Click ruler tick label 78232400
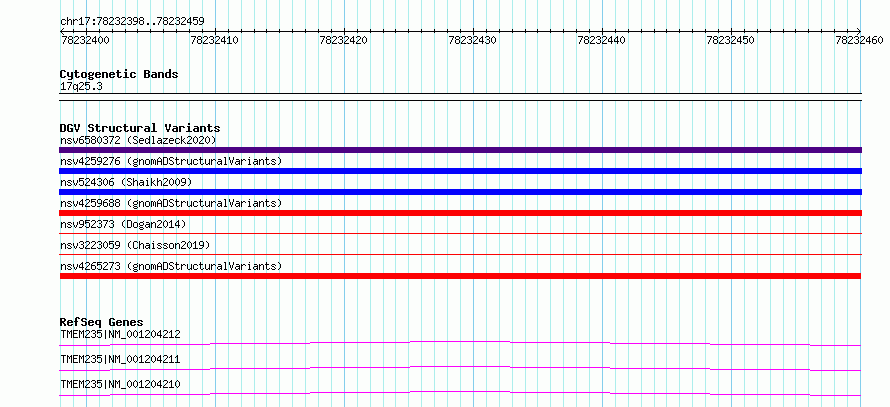Screen dimensions: 890x407 pos(85,40)
